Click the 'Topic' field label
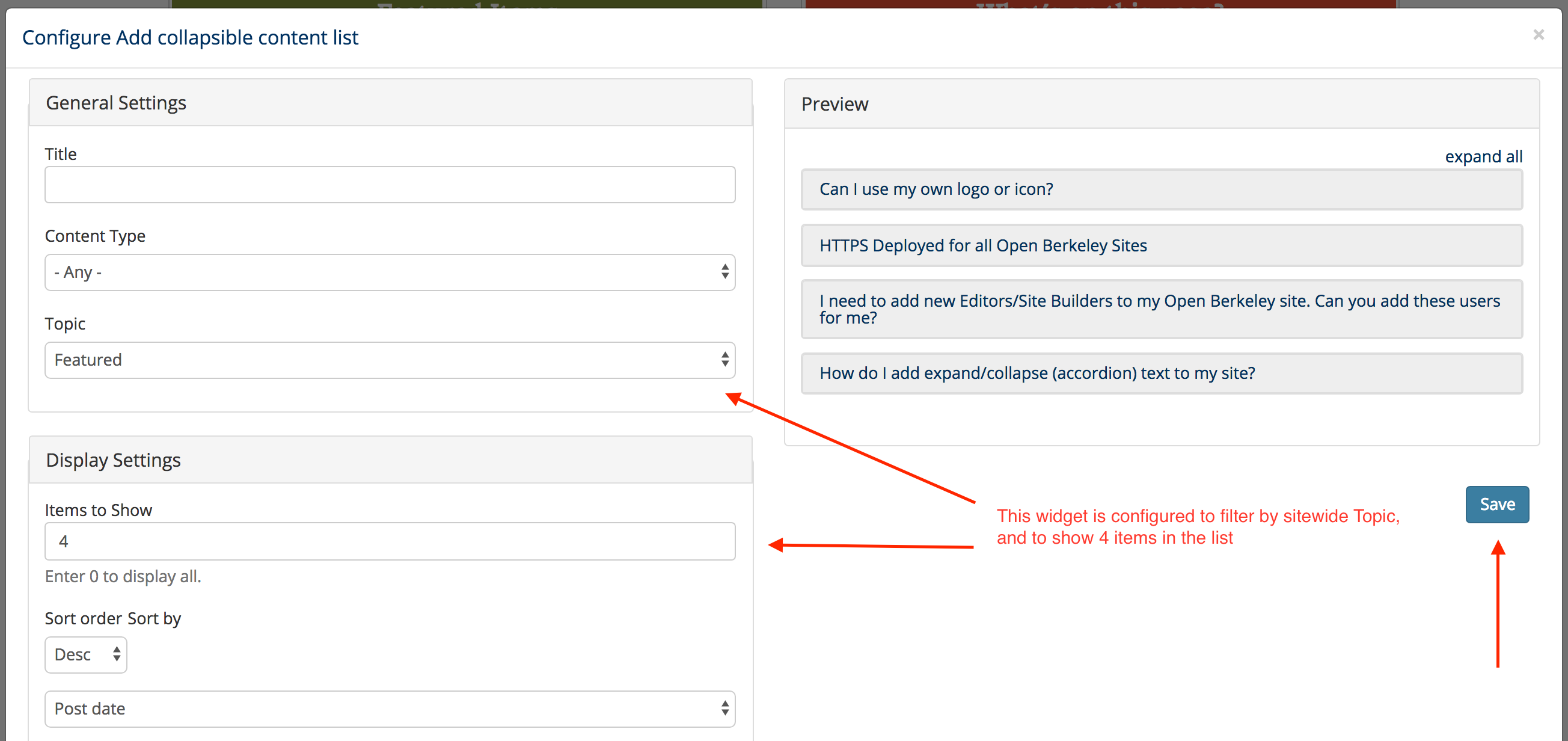This screenshot has height=741, width=1568. coord(65,324)
